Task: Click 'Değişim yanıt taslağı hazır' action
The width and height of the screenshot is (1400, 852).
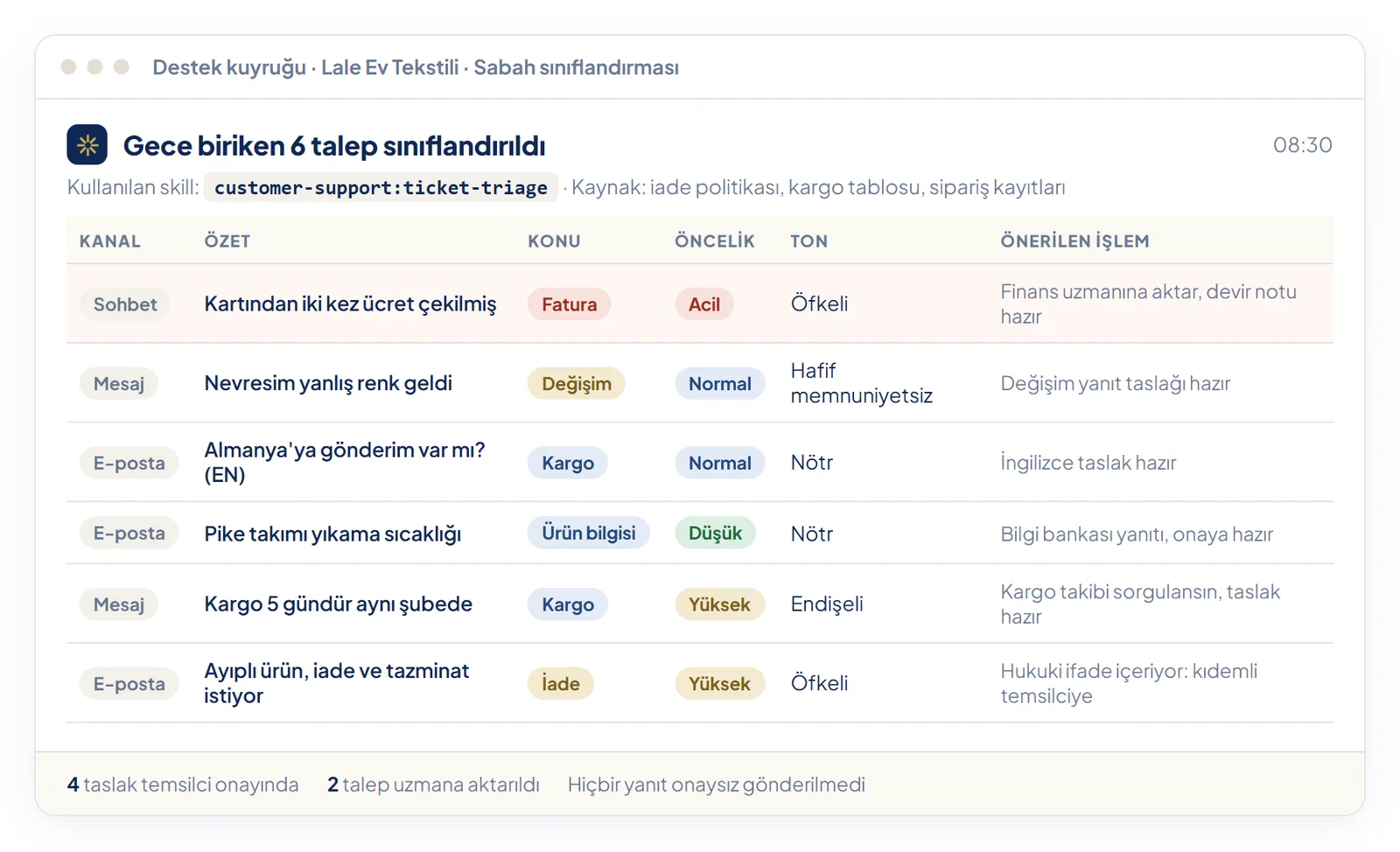Action: tap(1115, 383)
